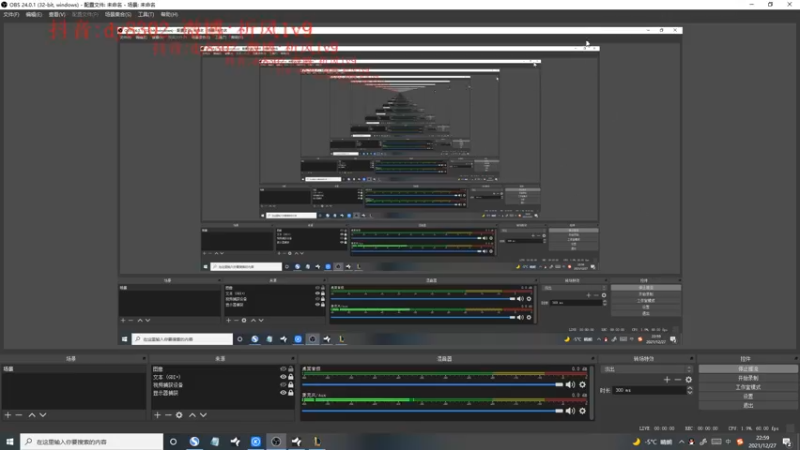This screenshot has height=450, width=800.
Task: Adjust the Desktop Audio volume slider
Action: (433, 385)
